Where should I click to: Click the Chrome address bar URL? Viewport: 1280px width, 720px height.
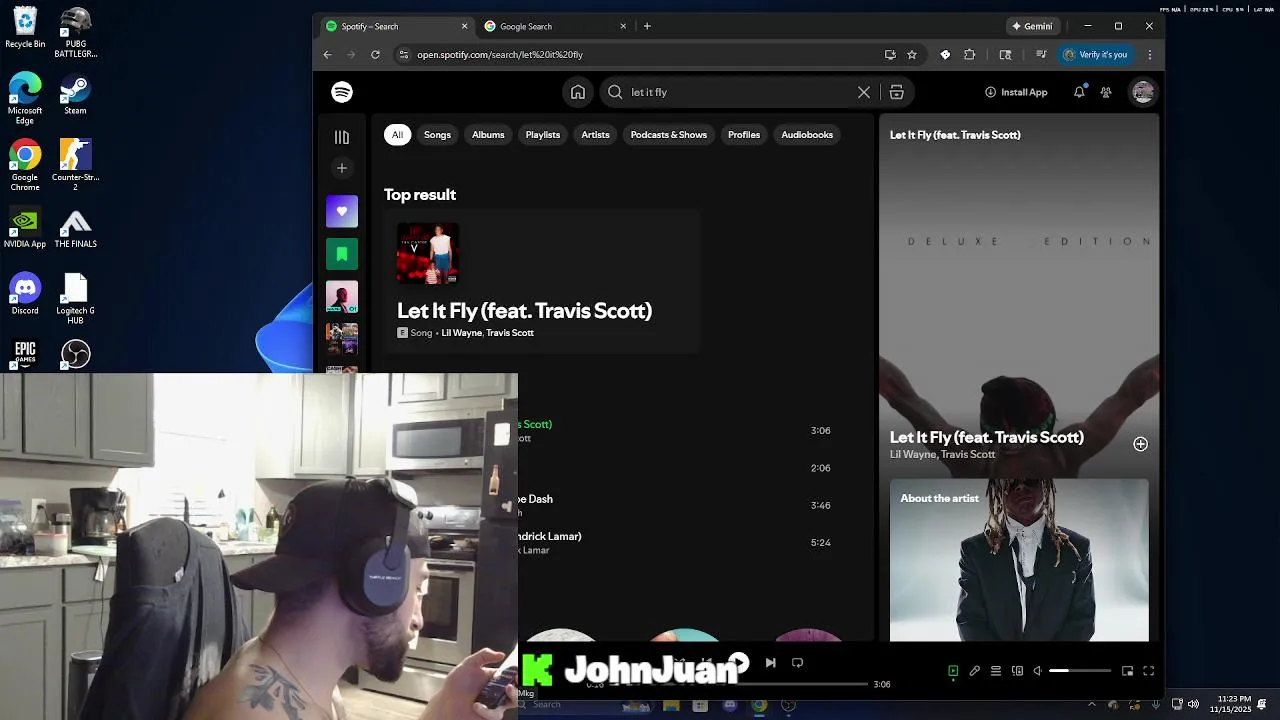click(x=500, y=55)
